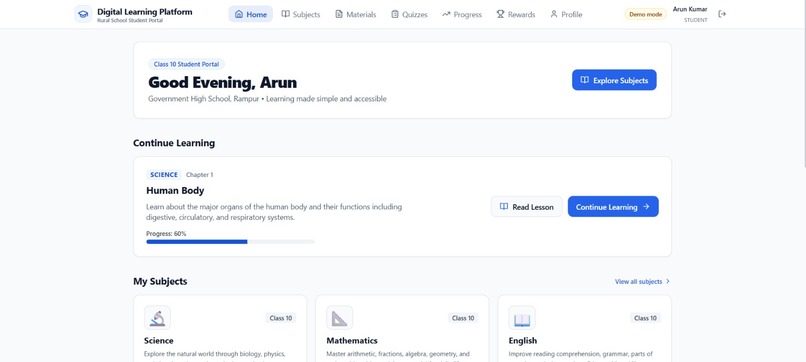Open the Rewards tab
The image size is (806, 362).
coord(516,14)
